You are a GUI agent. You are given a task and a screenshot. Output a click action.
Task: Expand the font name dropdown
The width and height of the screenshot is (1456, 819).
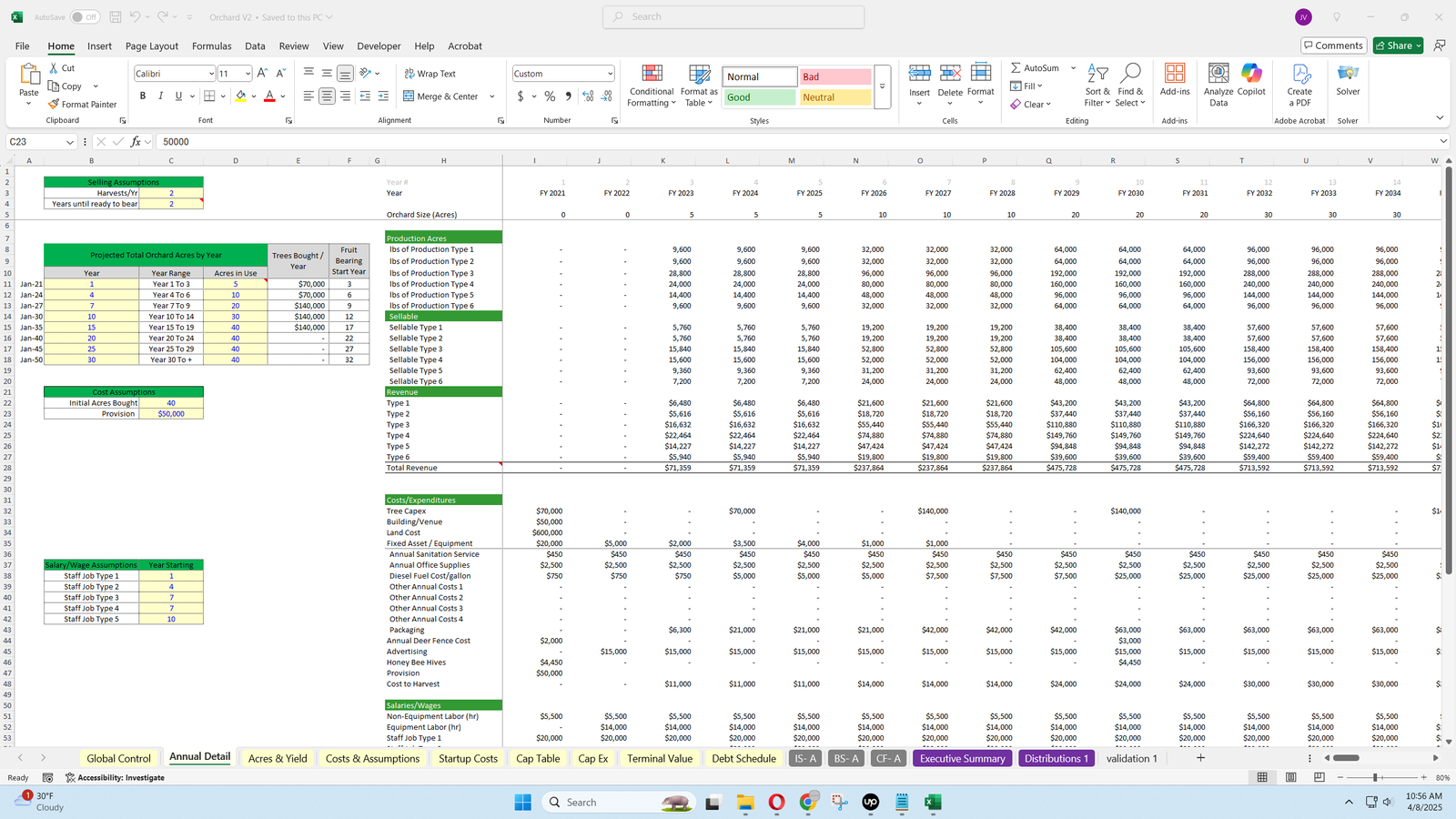click(x=211, y=74)
